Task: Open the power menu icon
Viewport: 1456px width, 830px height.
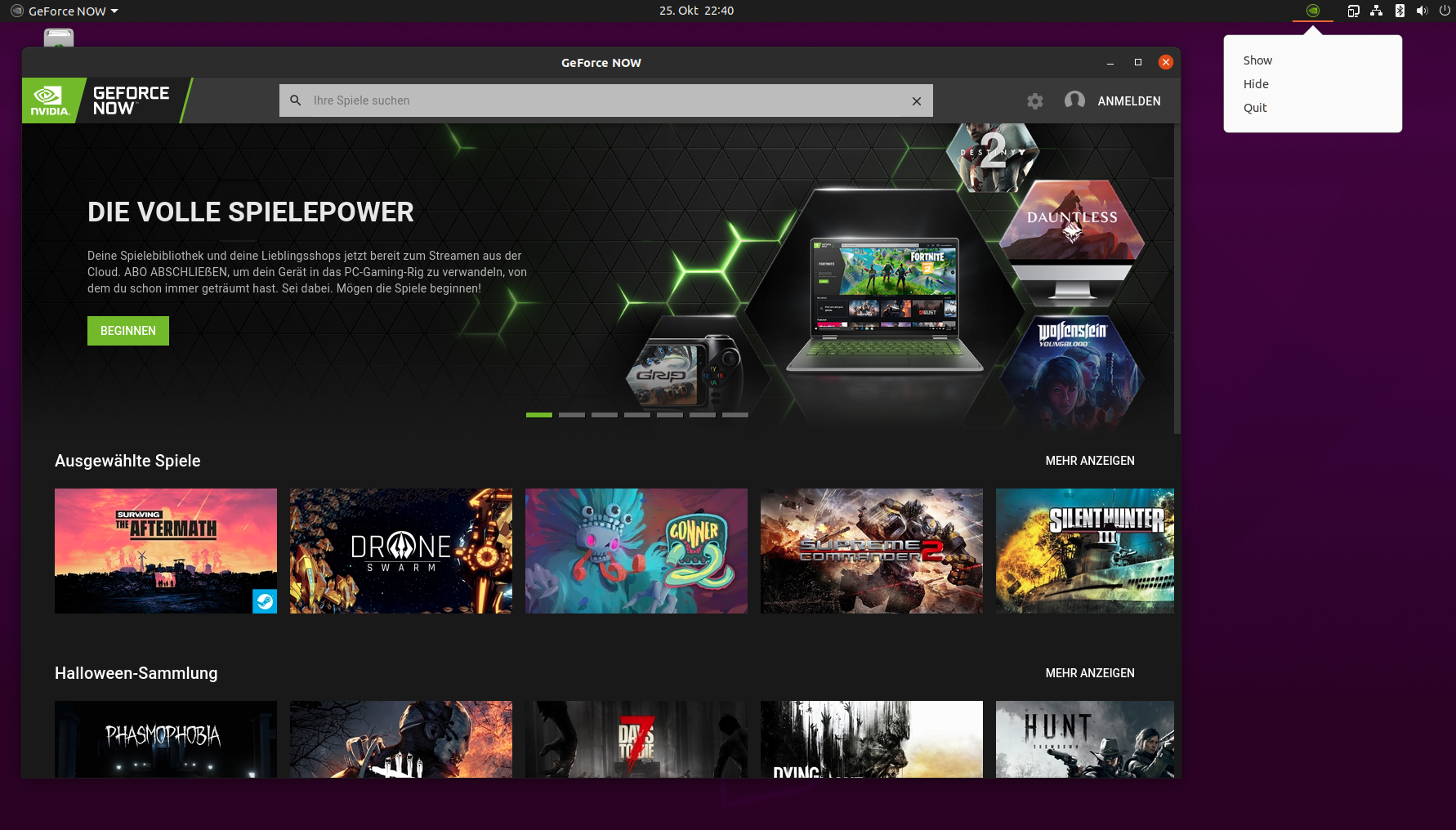Action: 1445,11
